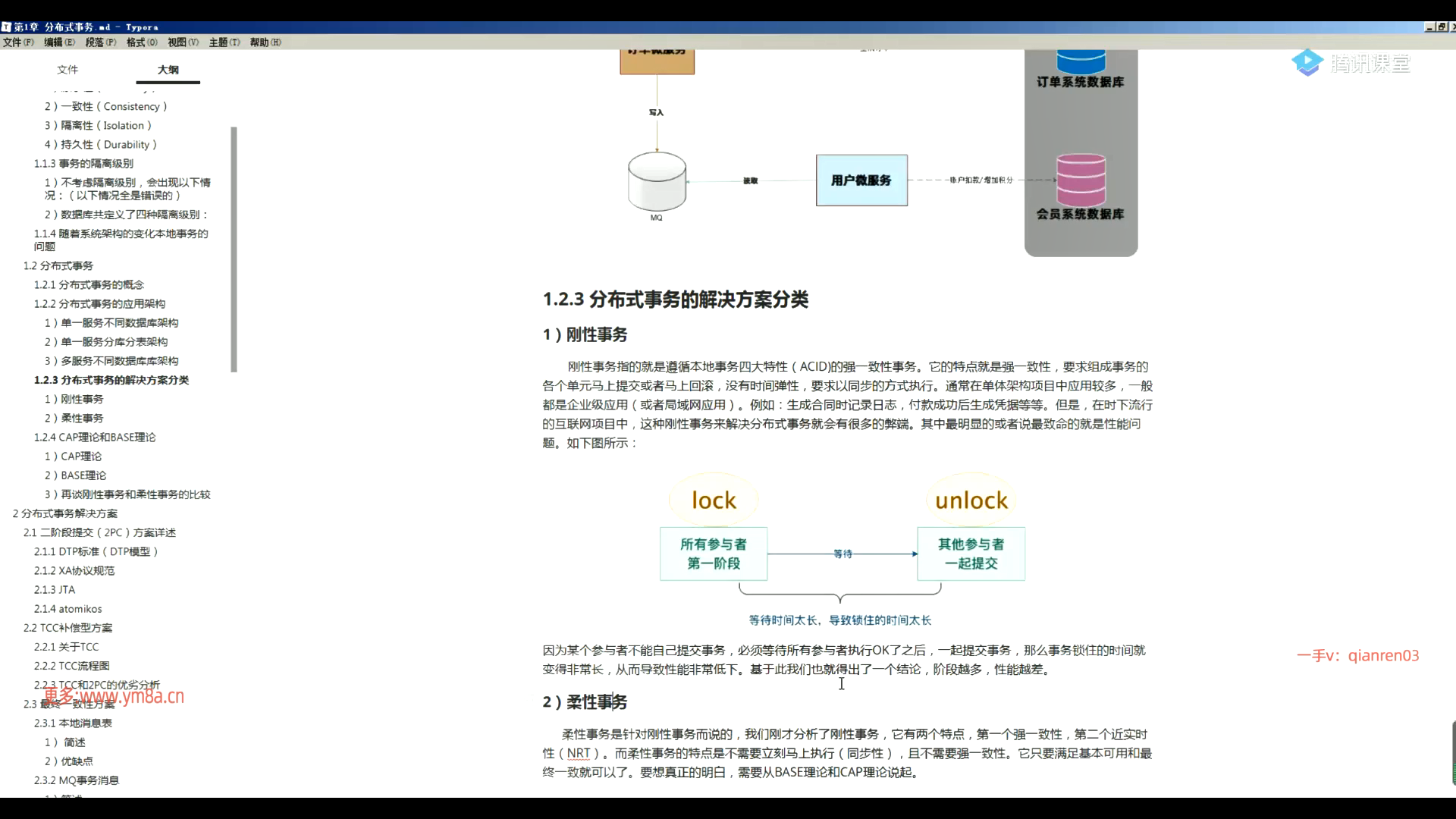Click the 用户微服务 box in diagram
1456x819 pixels.
861,180
